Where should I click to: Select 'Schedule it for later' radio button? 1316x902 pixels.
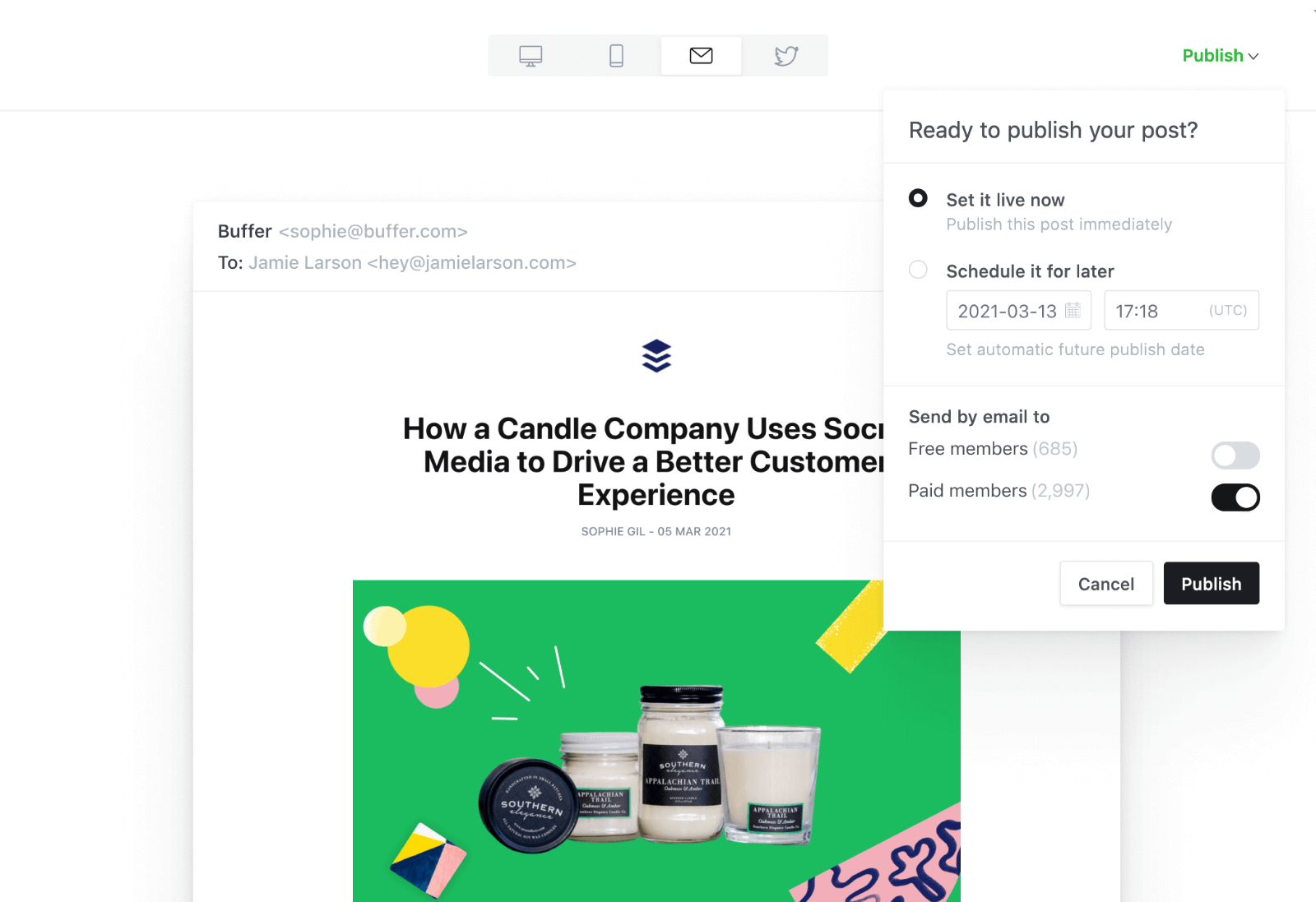(918, 270)
